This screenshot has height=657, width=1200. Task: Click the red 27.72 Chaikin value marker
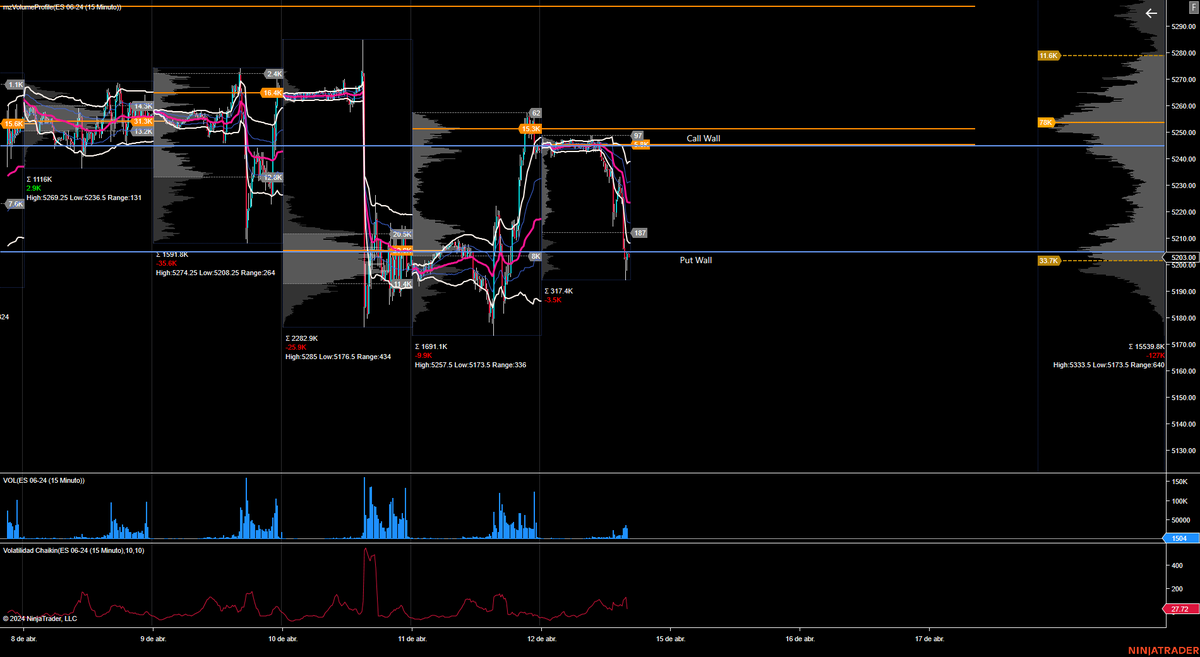1181,608
